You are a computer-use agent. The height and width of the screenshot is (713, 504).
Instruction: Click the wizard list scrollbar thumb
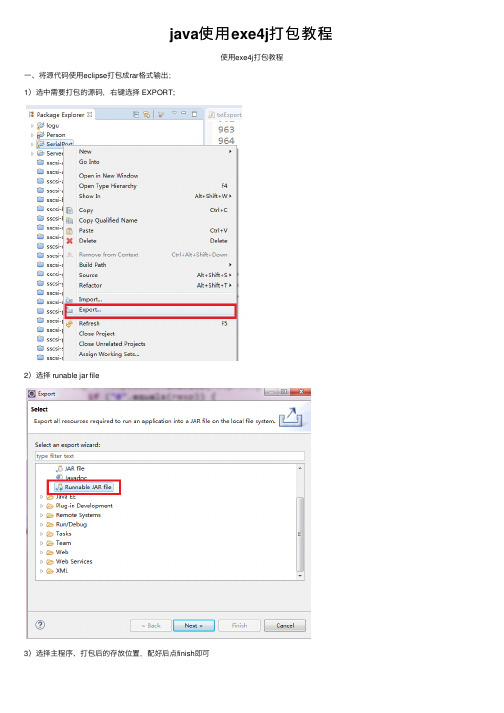pos(300,534)
